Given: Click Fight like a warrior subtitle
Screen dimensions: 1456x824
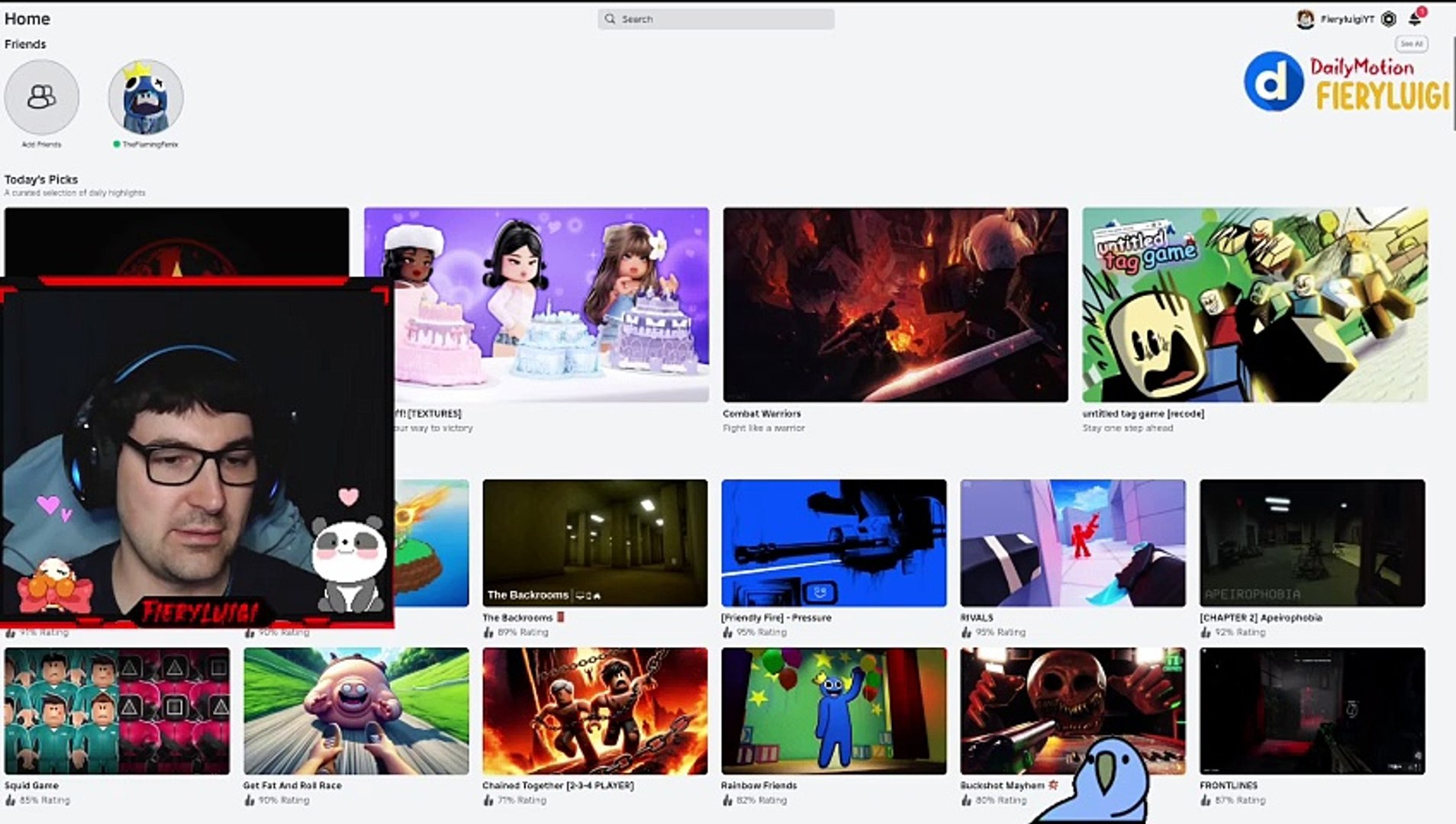Looking at the screenshot, I should tap(764, 428).
